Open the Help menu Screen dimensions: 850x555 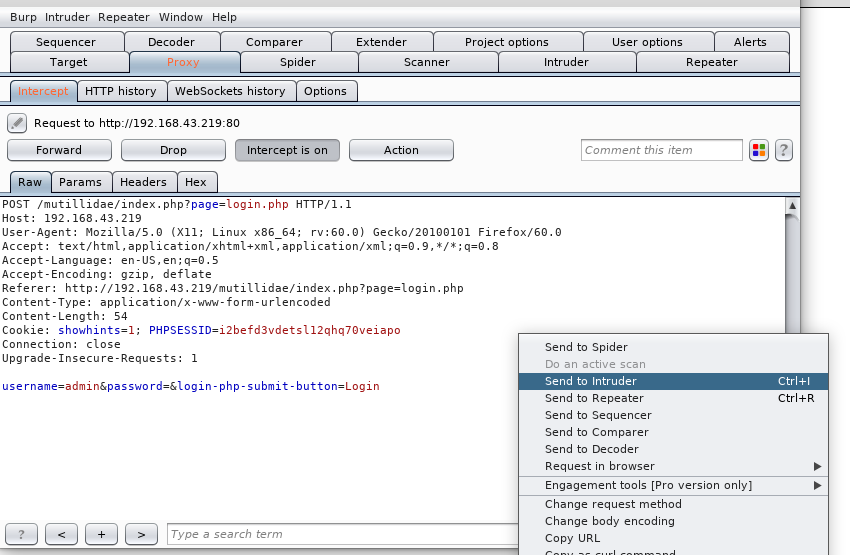click(224, 17)
